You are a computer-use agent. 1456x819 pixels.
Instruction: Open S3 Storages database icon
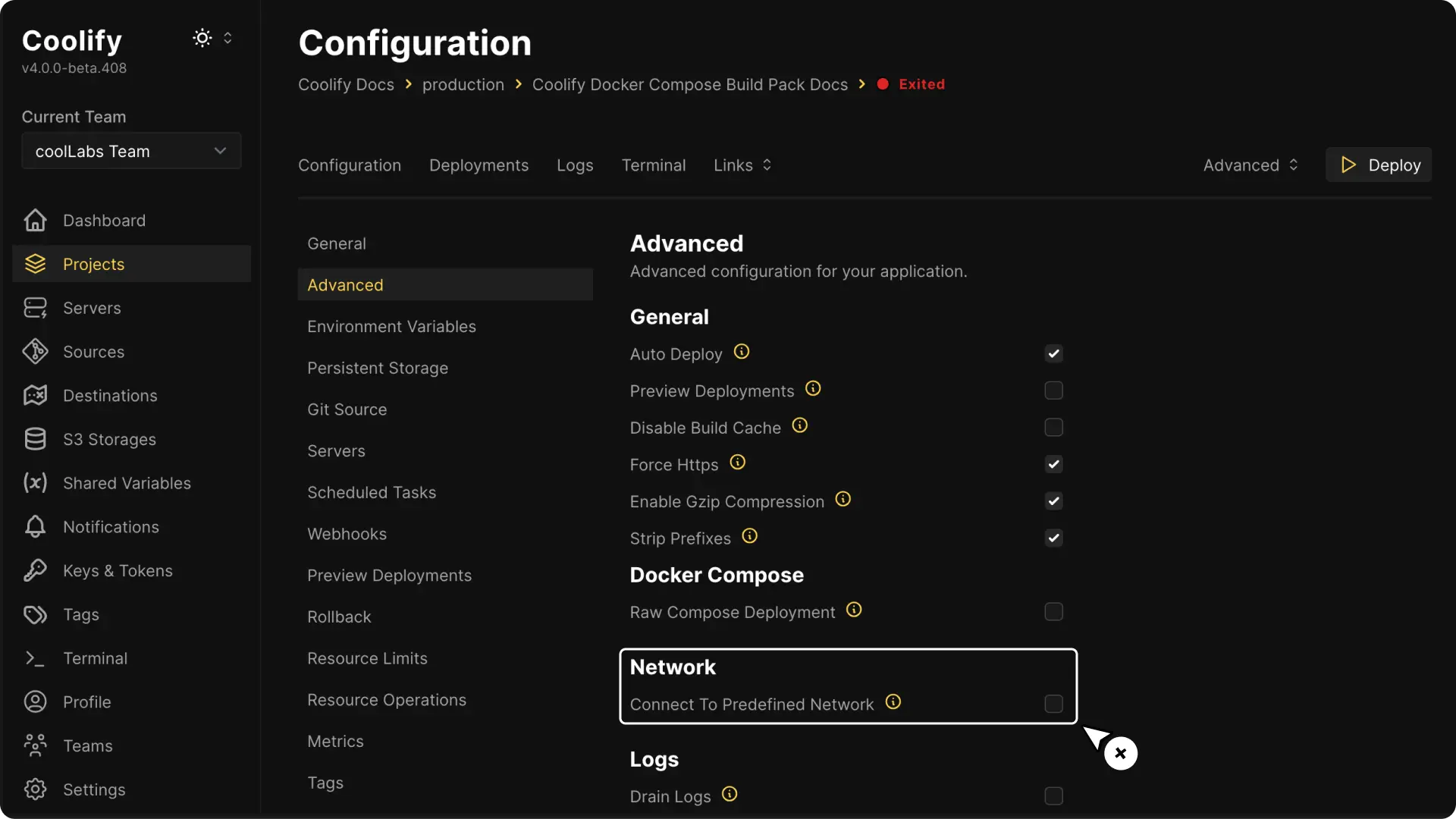click(x=35, y=439)
